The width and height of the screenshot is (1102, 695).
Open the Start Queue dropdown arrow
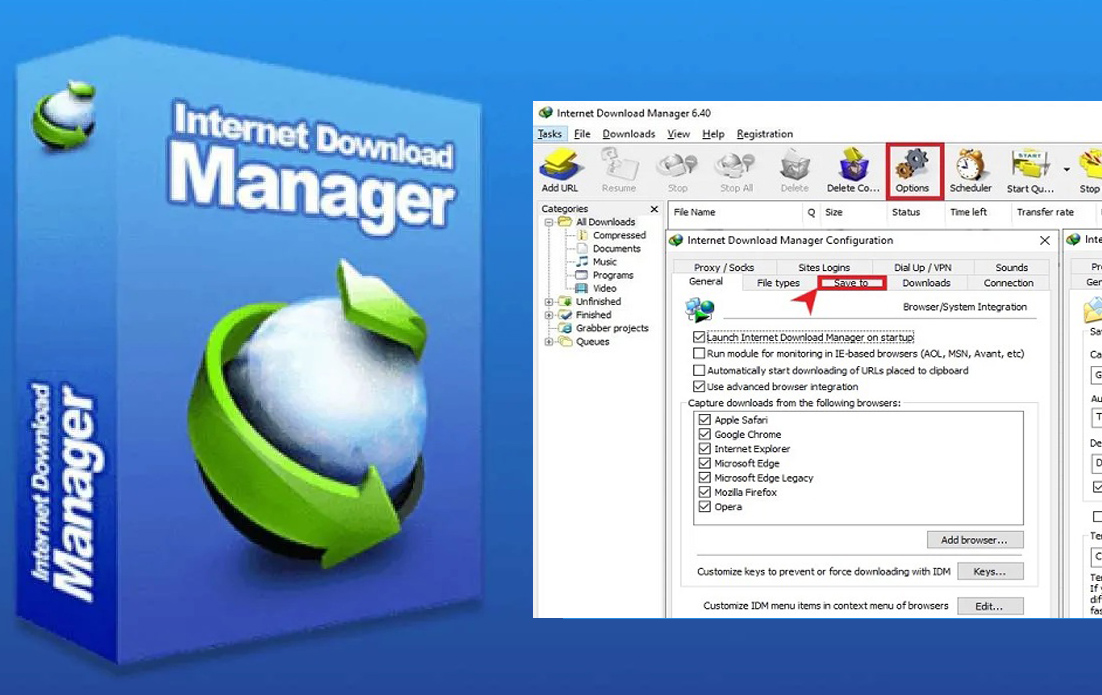click(1066, 169)
